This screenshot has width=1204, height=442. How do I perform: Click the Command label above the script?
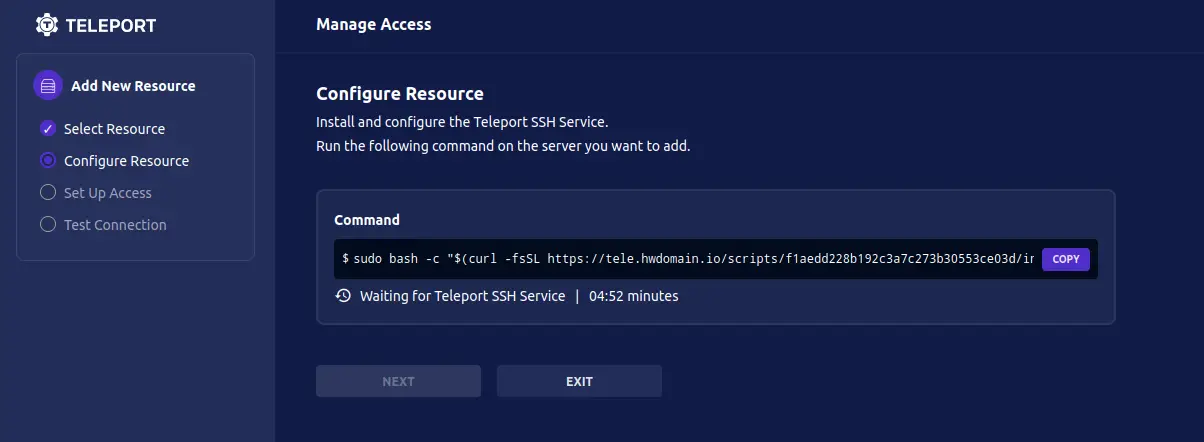(x=367, y=220)
